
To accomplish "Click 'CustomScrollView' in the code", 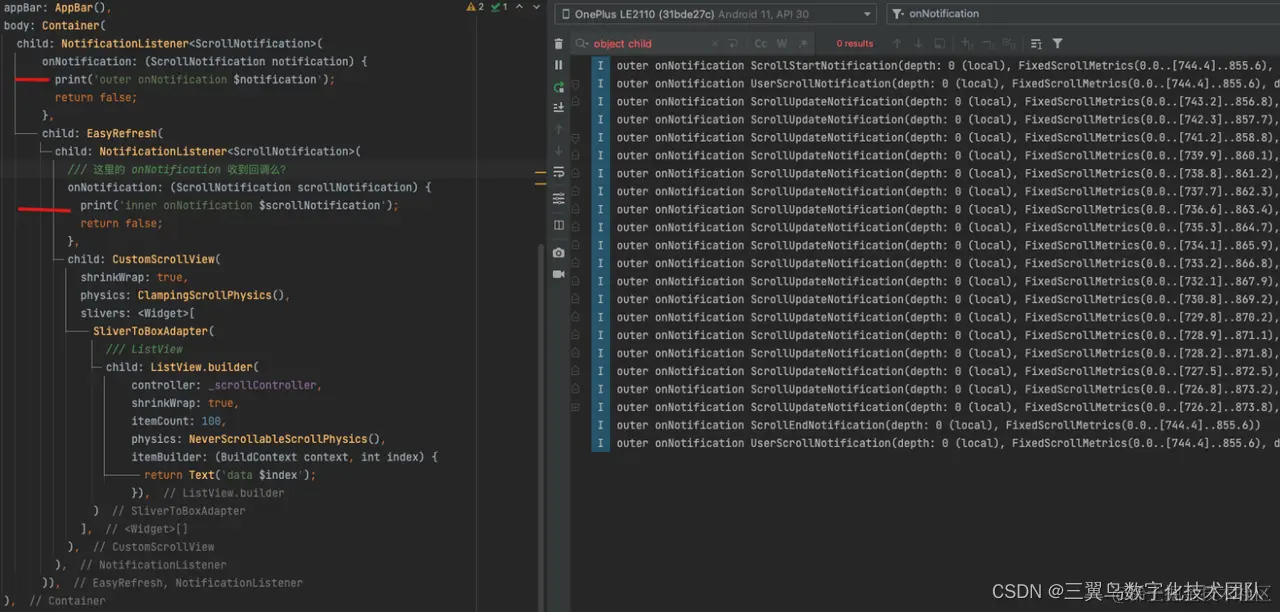I will pos(162,260).
